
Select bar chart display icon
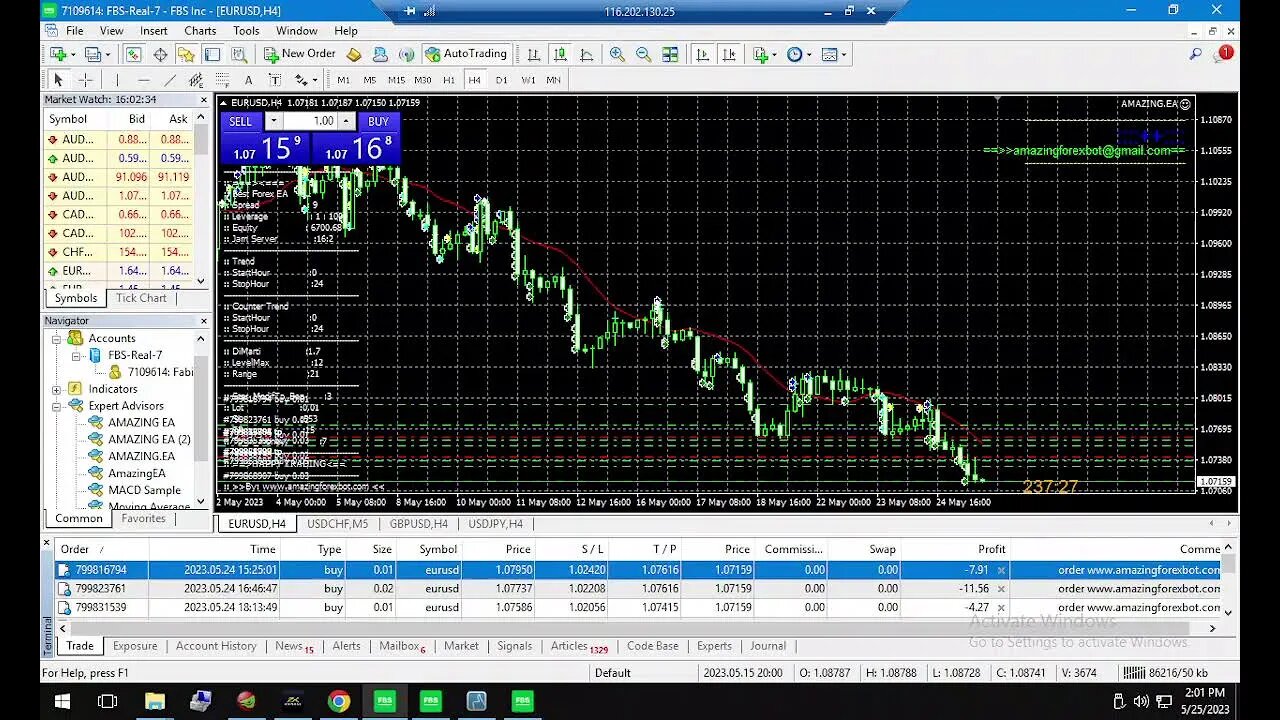pyautogui.click(x=534, y=54)
